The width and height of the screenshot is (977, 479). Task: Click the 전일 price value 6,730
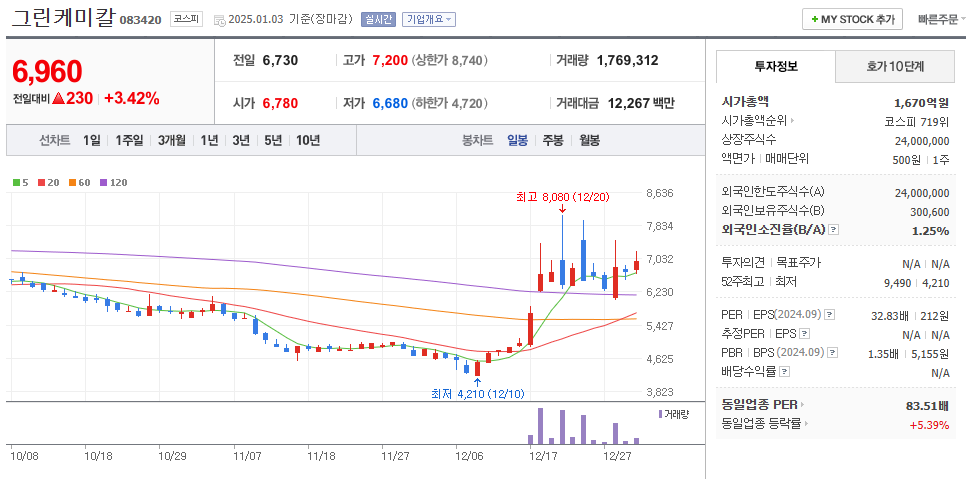280,60
